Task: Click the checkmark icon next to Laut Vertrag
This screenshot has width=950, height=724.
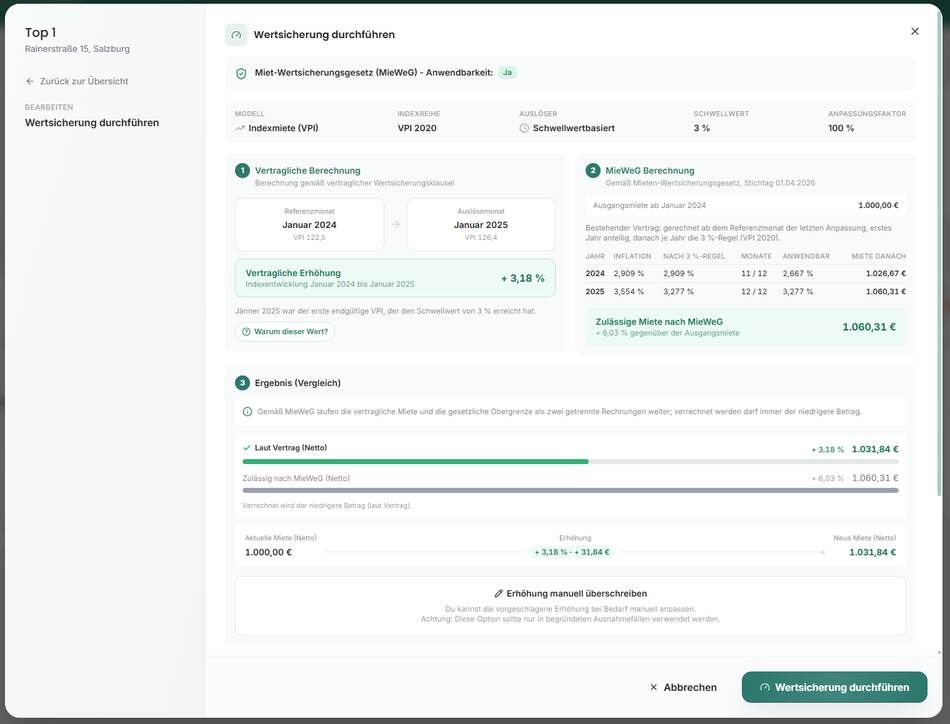Action: tap(247, 448)
